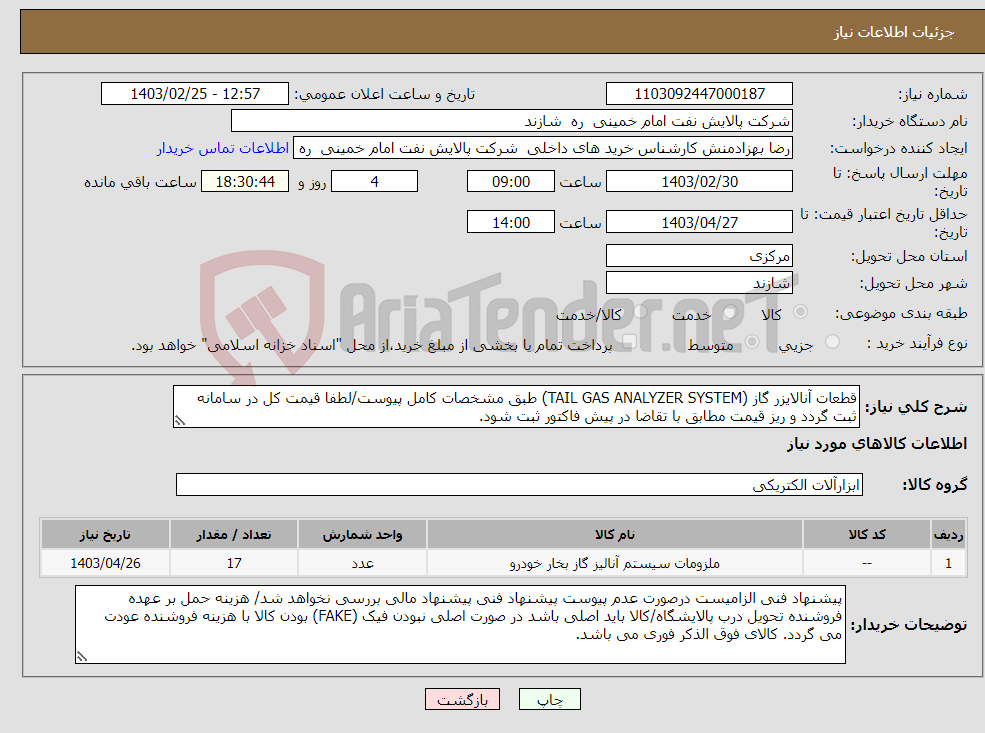Select the کالا/خدمت radio button
The image size is (985, 733).
(641, 312)
